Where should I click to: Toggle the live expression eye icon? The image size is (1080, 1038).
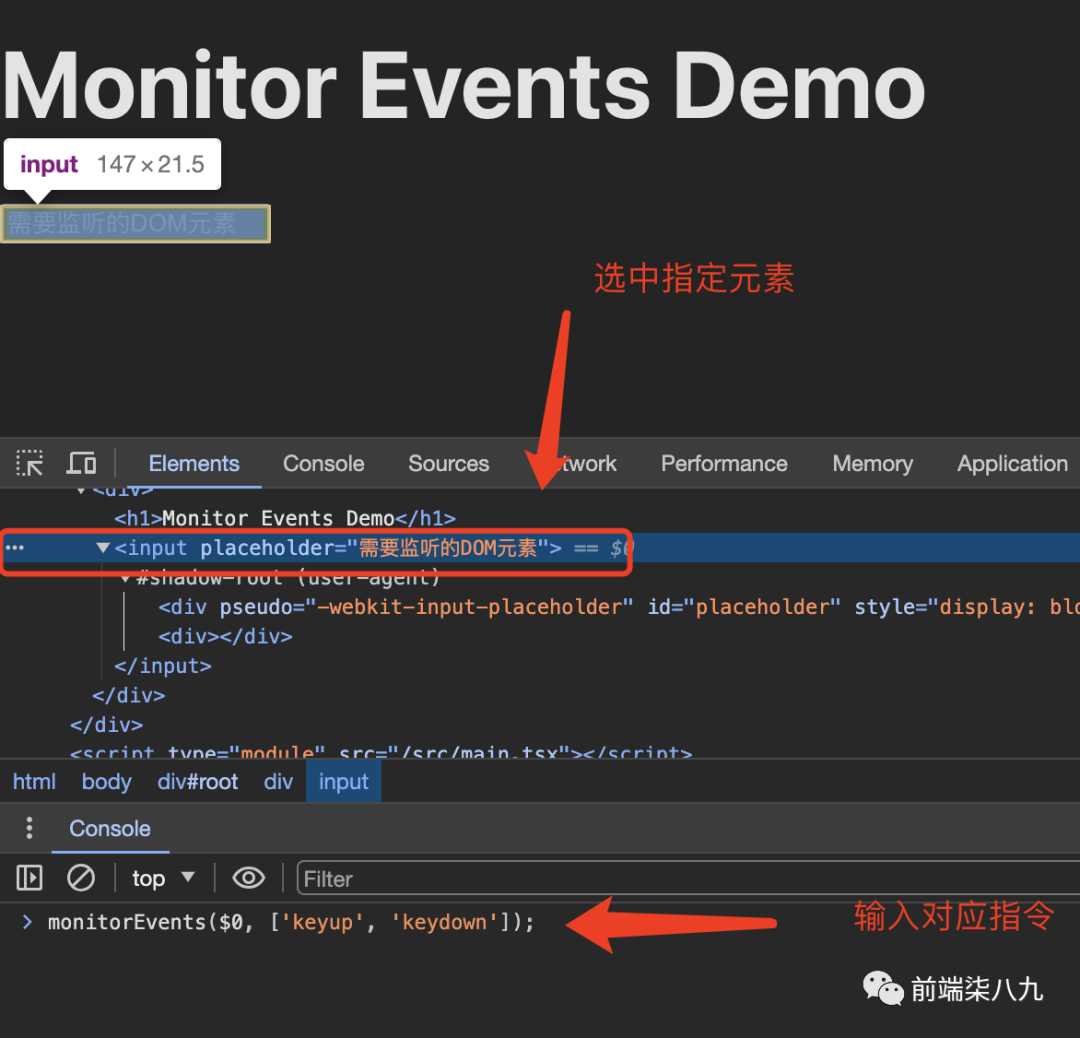(249, 878)
